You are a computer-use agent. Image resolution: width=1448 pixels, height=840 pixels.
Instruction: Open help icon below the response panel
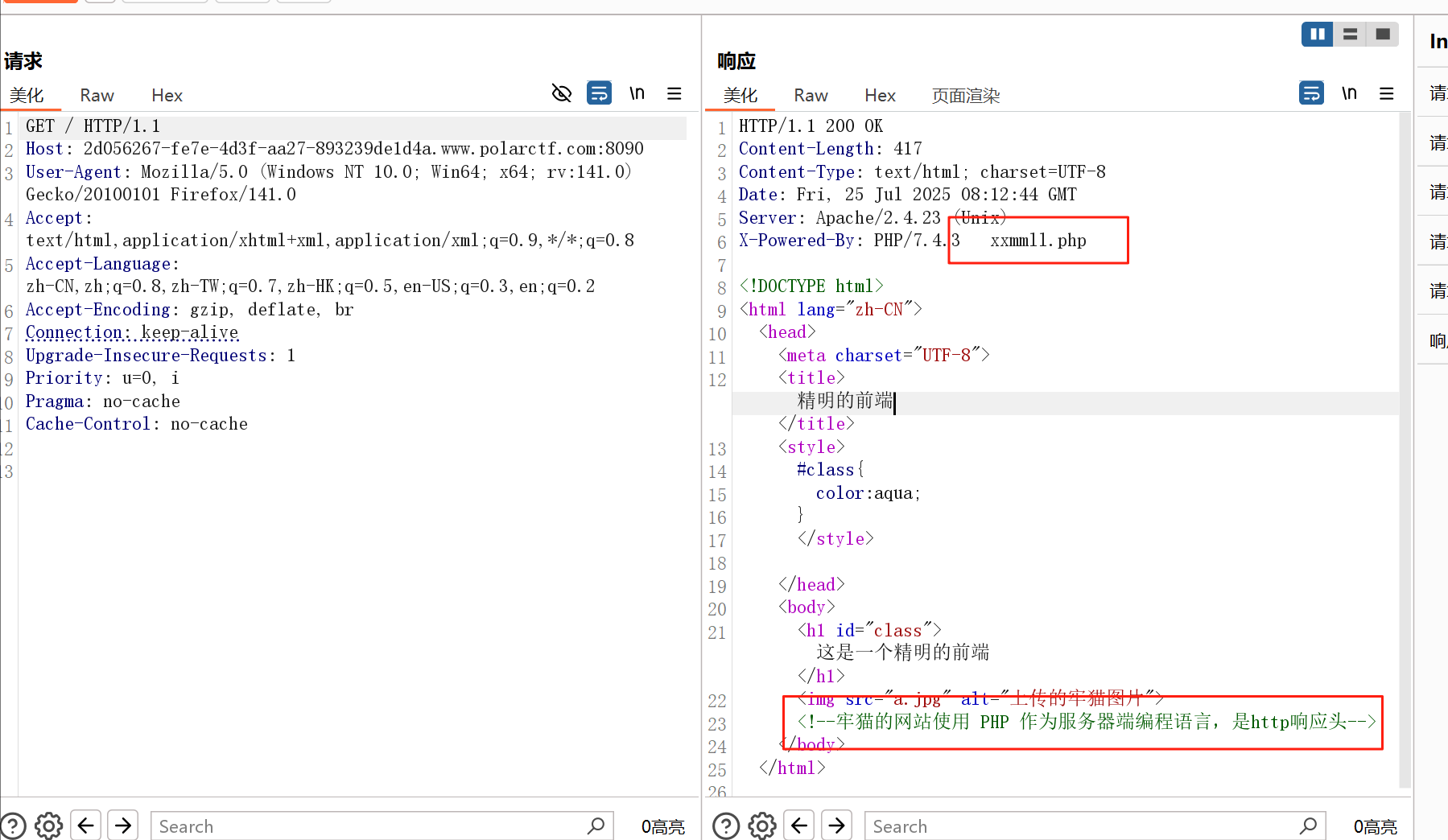(x=726, y=826)
